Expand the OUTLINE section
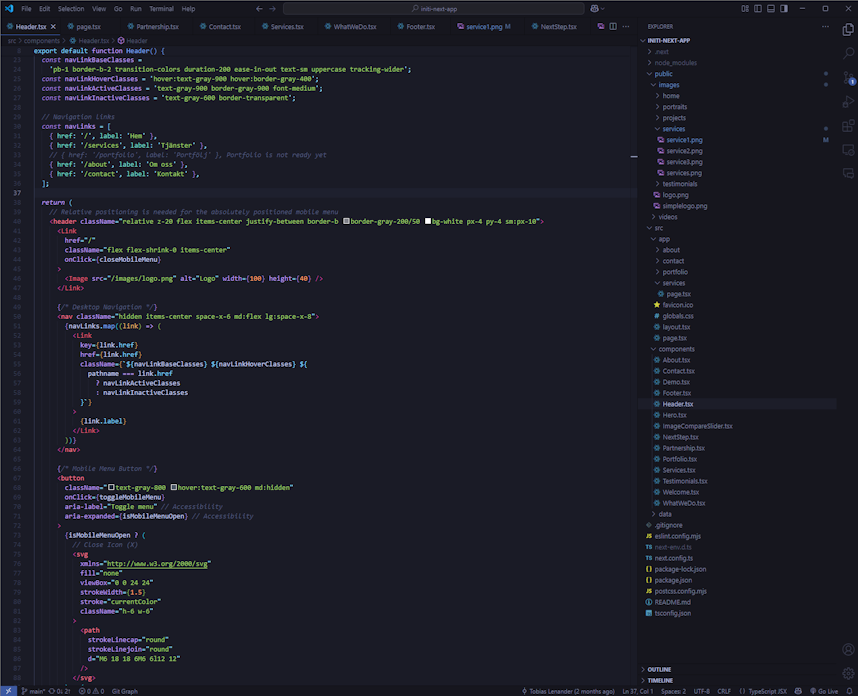The image size is (858, 696). click(738, 669)
